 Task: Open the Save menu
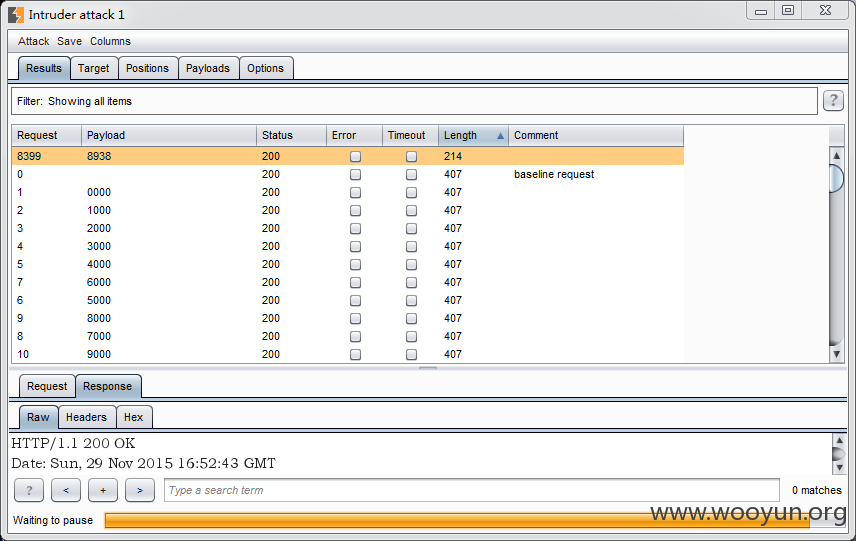click(x=69, y=41)
